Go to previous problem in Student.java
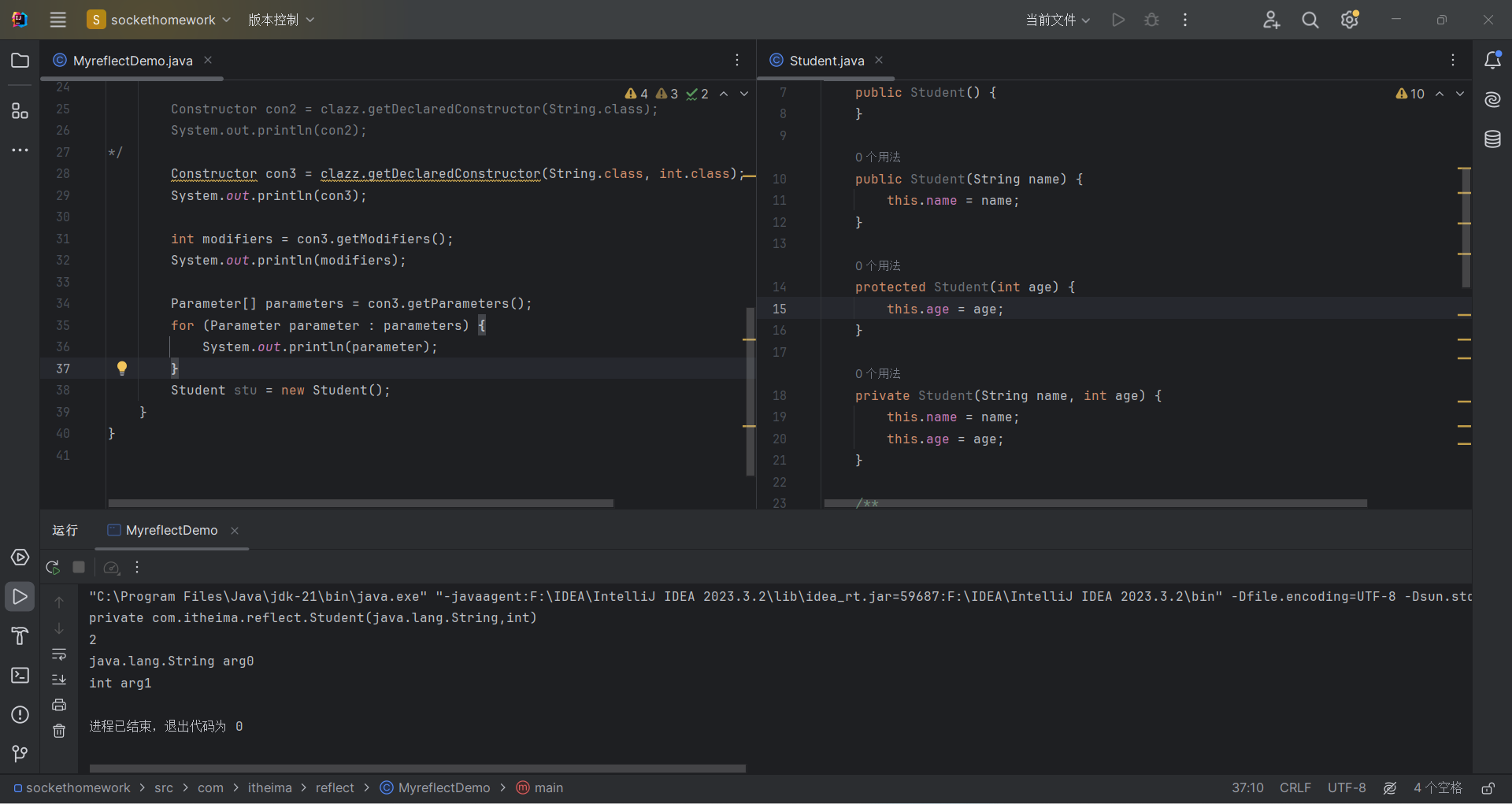Screen dimensions: 1512x804 [1440, 94]
